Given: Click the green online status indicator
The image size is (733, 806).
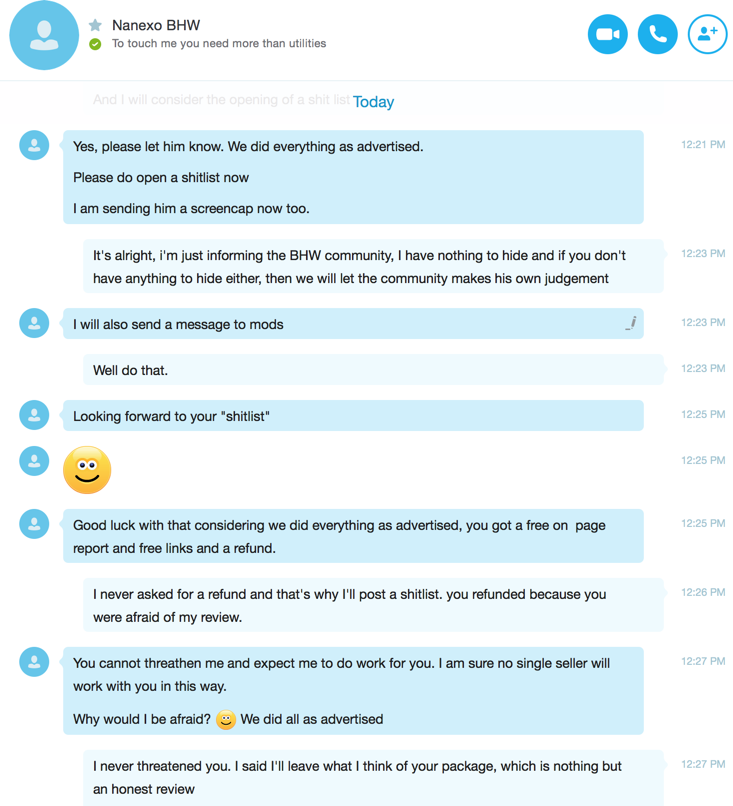Looking at the screenshot, I should pyautogui.click(x=95, y=44).
